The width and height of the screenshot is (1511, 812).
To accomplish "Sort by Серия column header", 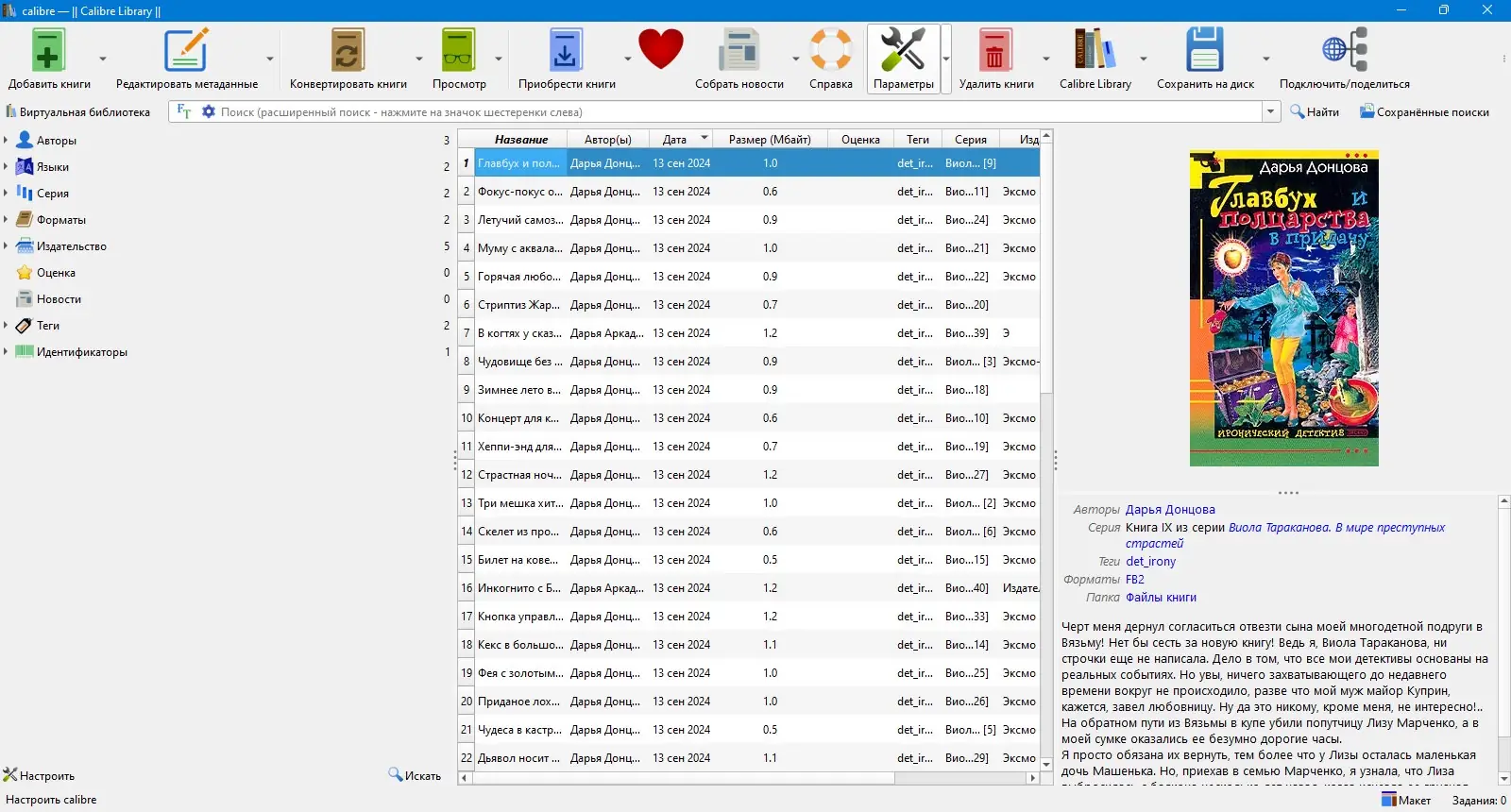I will coord(970,139).
